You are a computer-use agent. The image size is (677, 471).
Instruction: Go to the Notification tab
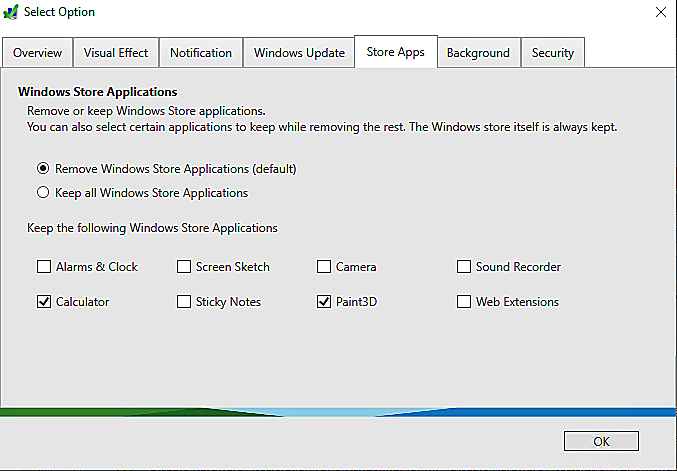click(201, 53)
